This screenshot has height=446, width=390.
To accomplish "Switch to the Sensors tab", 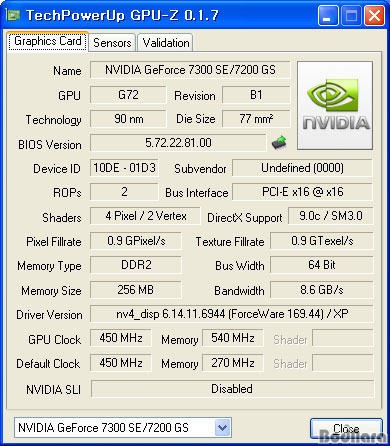I will click(x=112, y=43).
